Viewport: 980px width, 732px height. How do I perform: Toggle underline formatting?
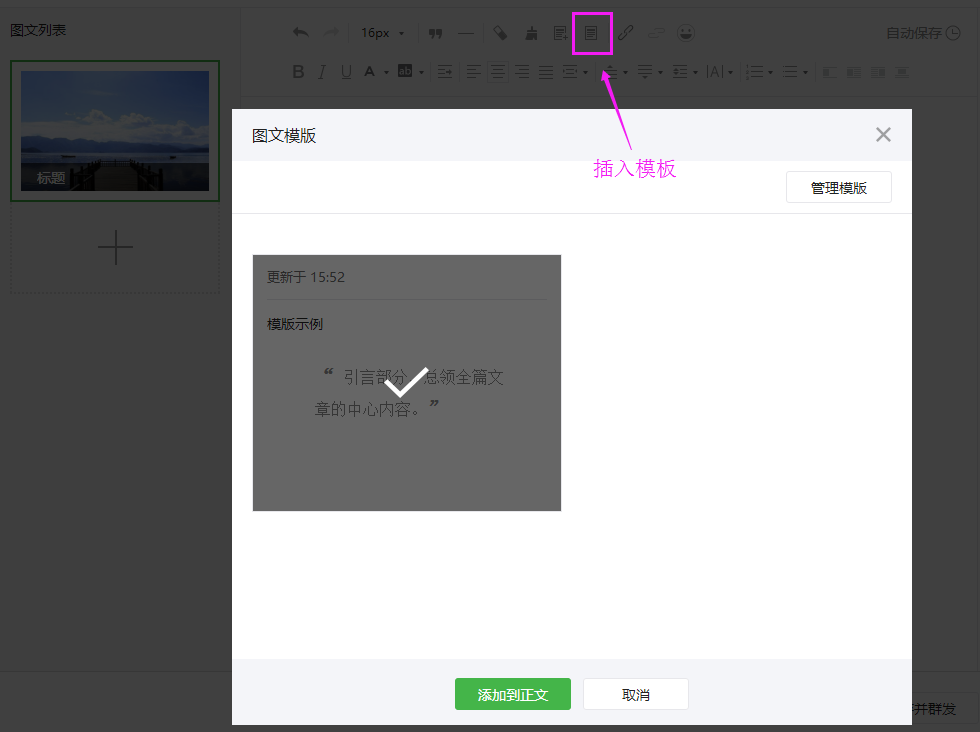point(346,72)
